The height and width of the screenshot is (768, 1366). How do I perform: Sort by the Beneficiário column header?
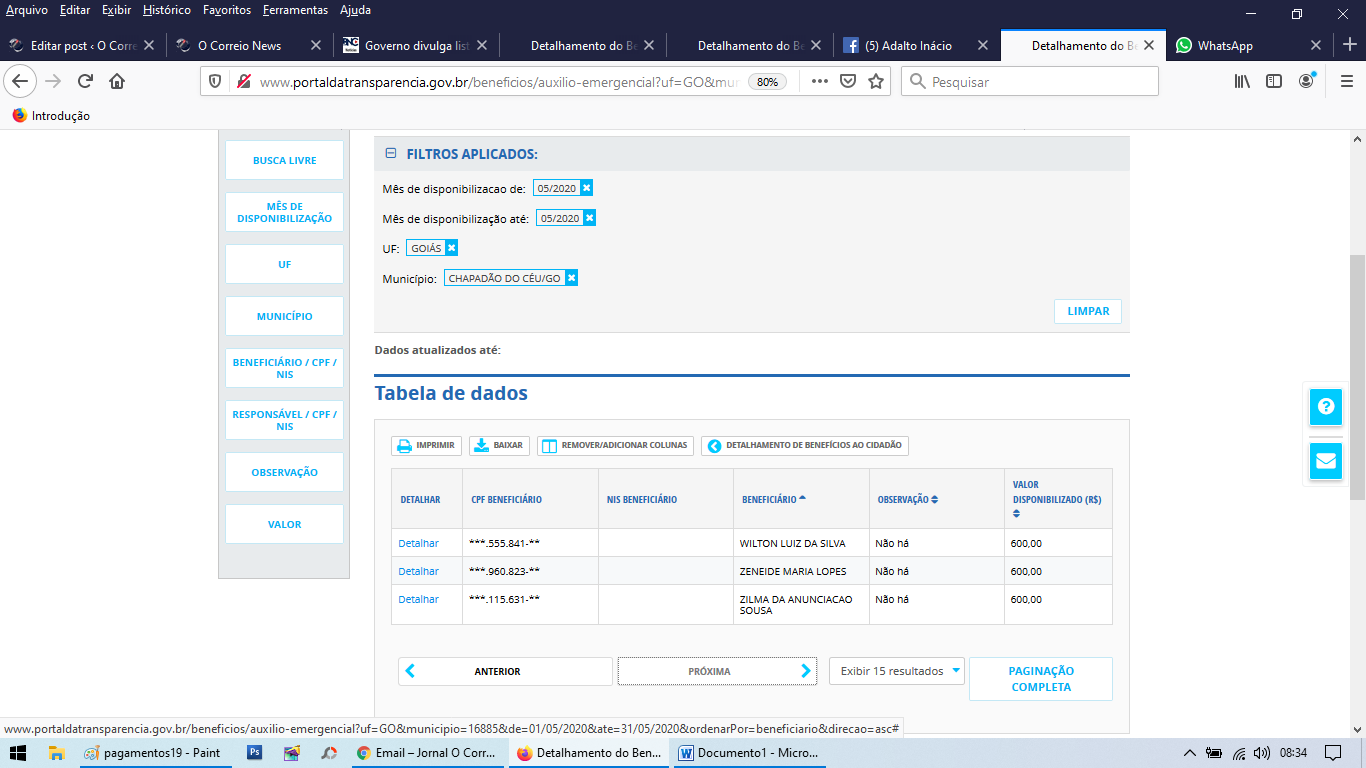tap(773, 499)
